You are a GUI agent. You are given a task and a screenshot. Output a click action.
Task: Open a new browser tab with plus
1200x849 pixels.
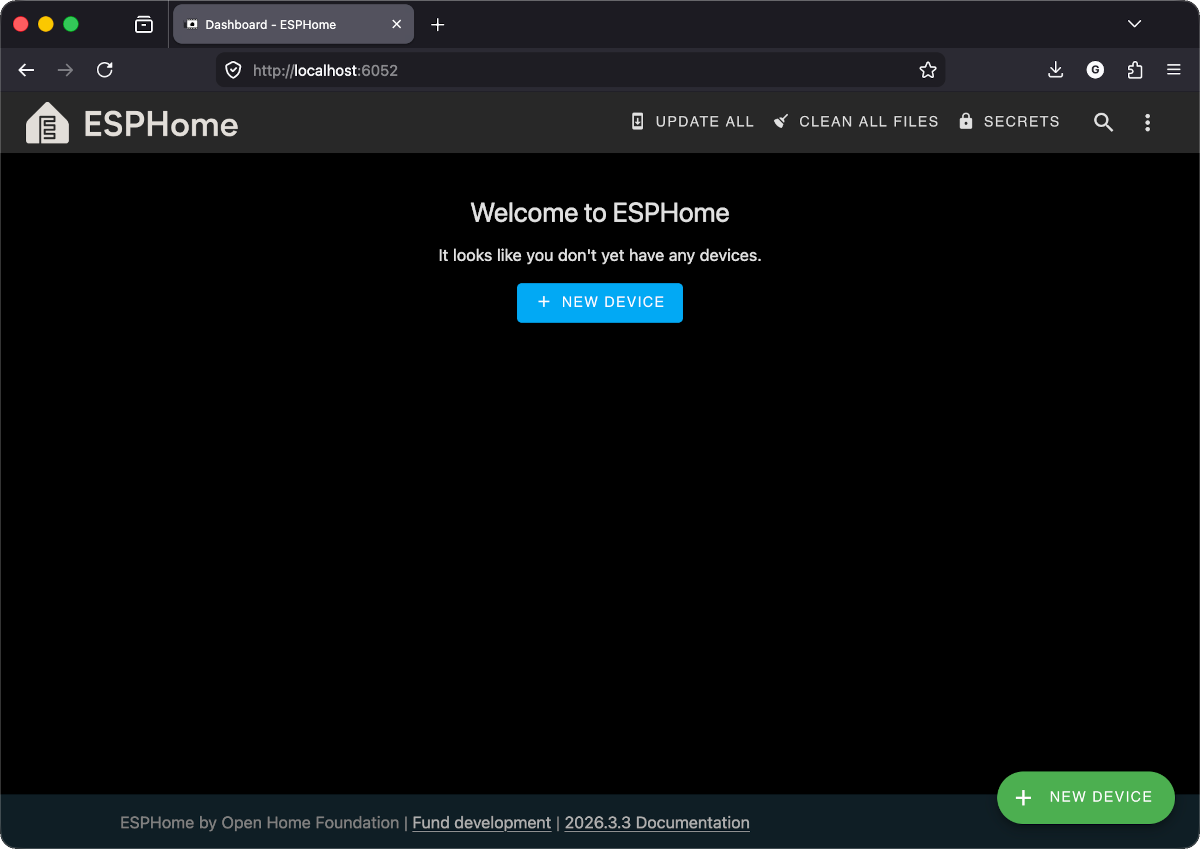point(437,24)
